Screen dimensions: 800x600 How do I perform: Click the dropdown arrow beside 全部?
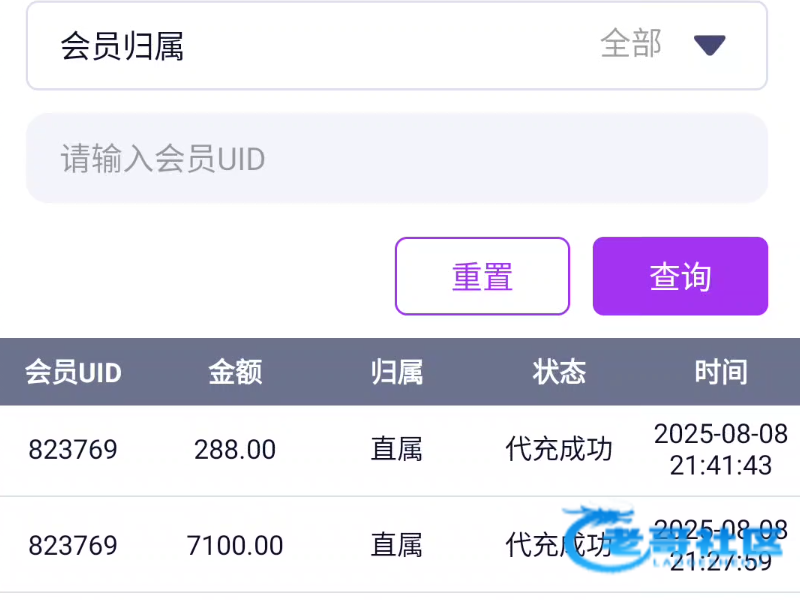click(709, 45)
